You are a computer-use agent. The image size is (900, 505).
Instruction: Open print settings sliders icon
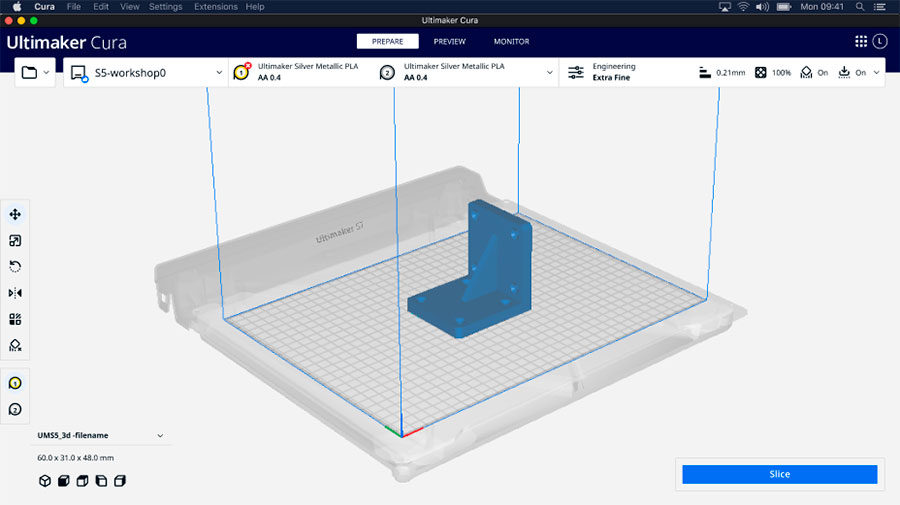pos(576,72)
